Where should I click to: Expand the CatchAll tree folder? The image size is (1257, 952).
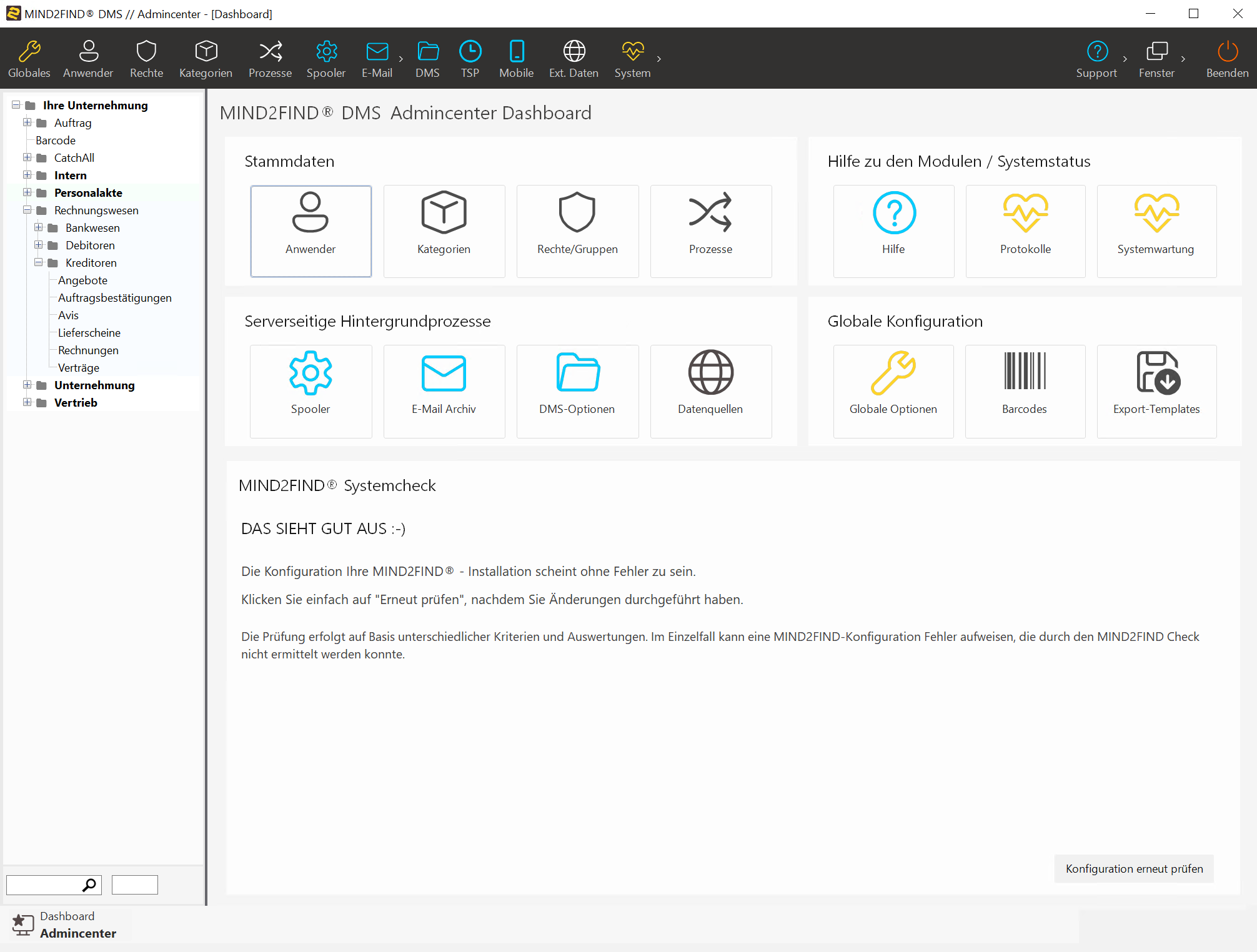click(x=27, y=157)
